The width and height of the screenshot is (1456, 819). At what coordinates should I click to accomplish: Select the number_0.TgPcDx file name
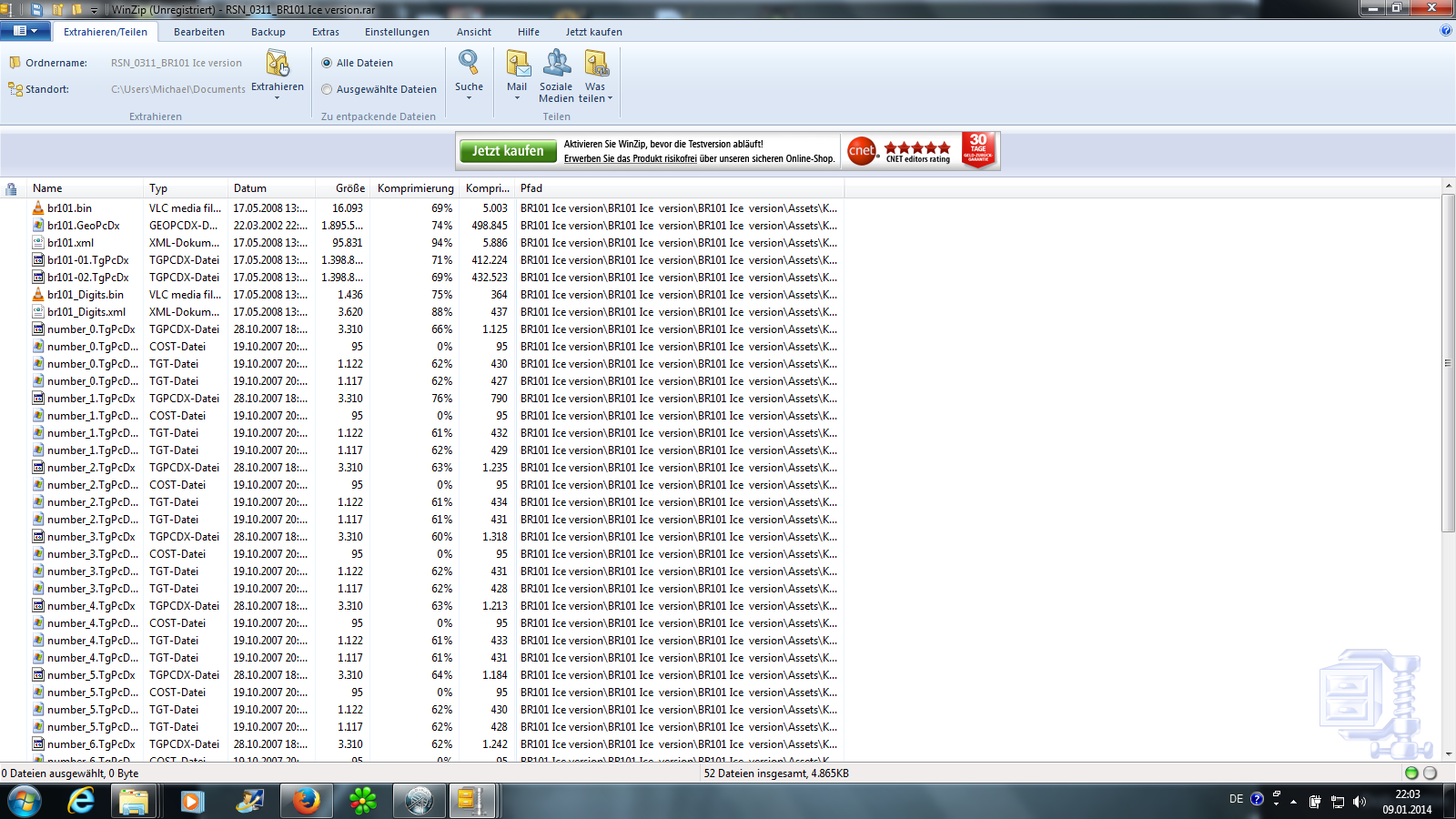tap(91, 329)
